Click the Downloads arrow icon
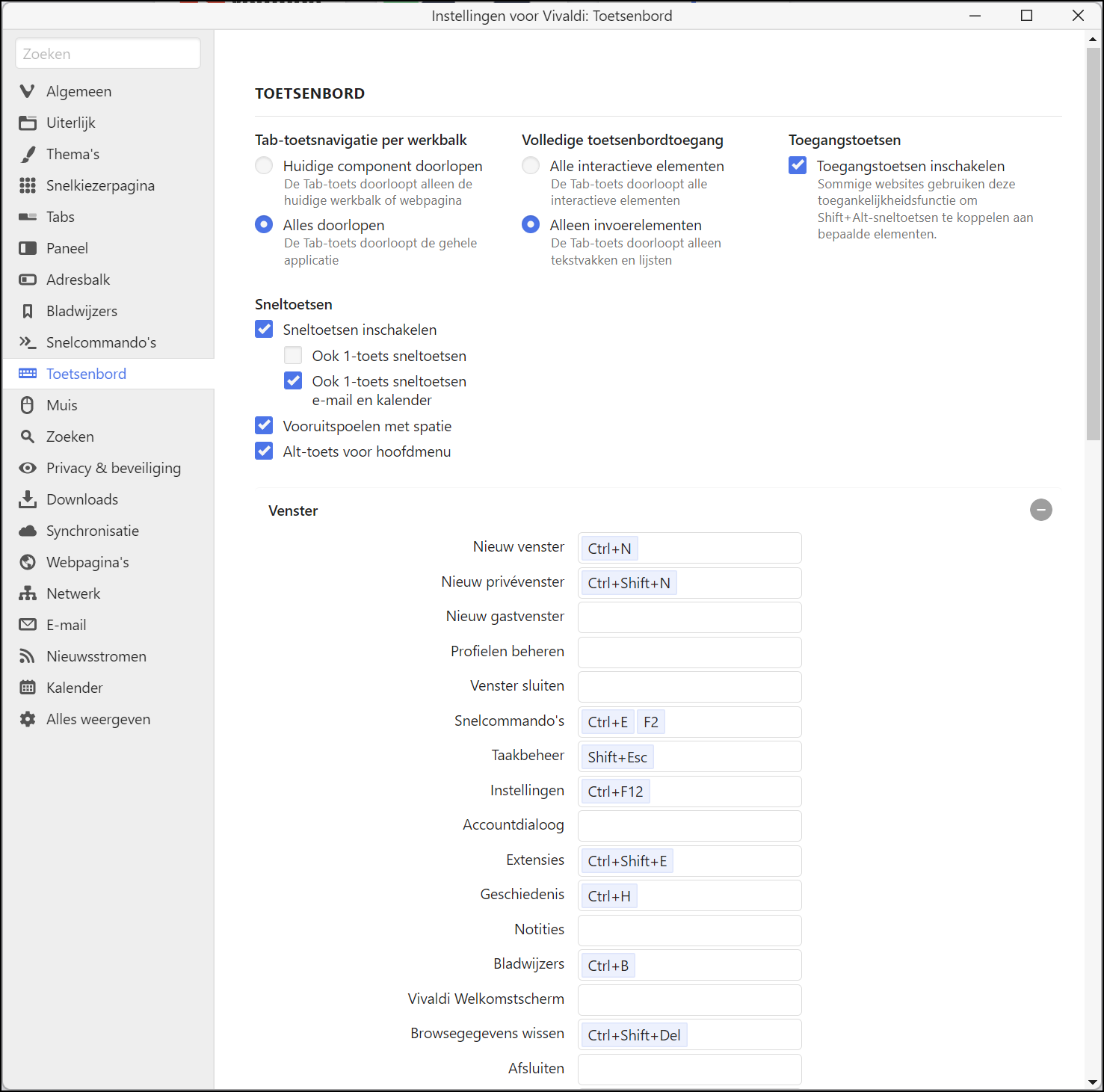Image resolution: width=1104 pixels, height=1092 pixels. pyautogui.click(x=28, y=499)
